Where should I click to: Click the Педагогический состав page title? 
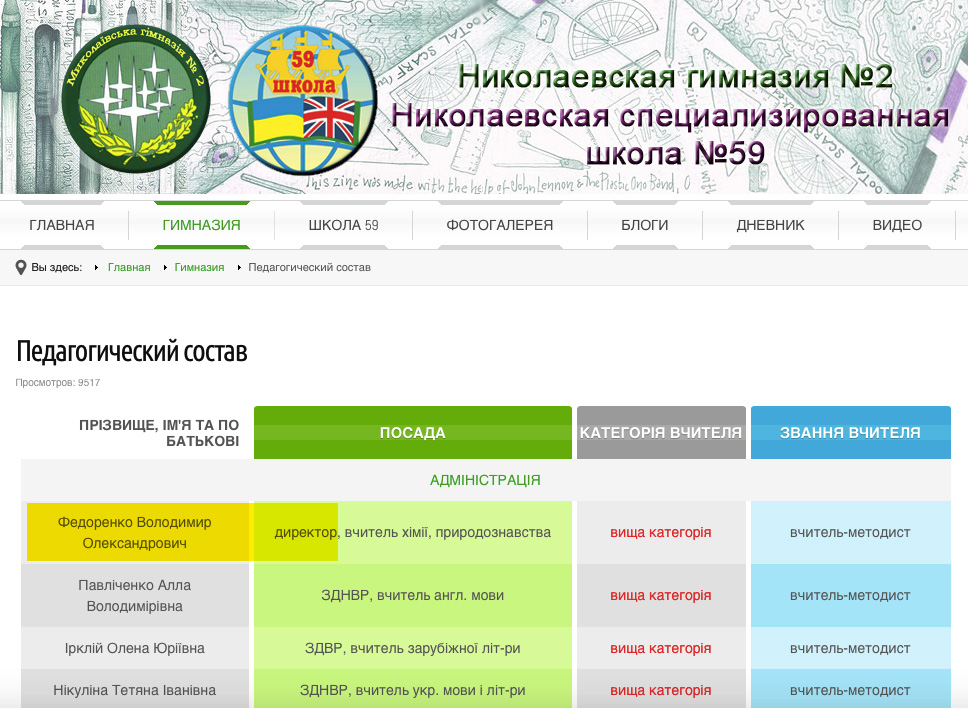click(132, 352)
